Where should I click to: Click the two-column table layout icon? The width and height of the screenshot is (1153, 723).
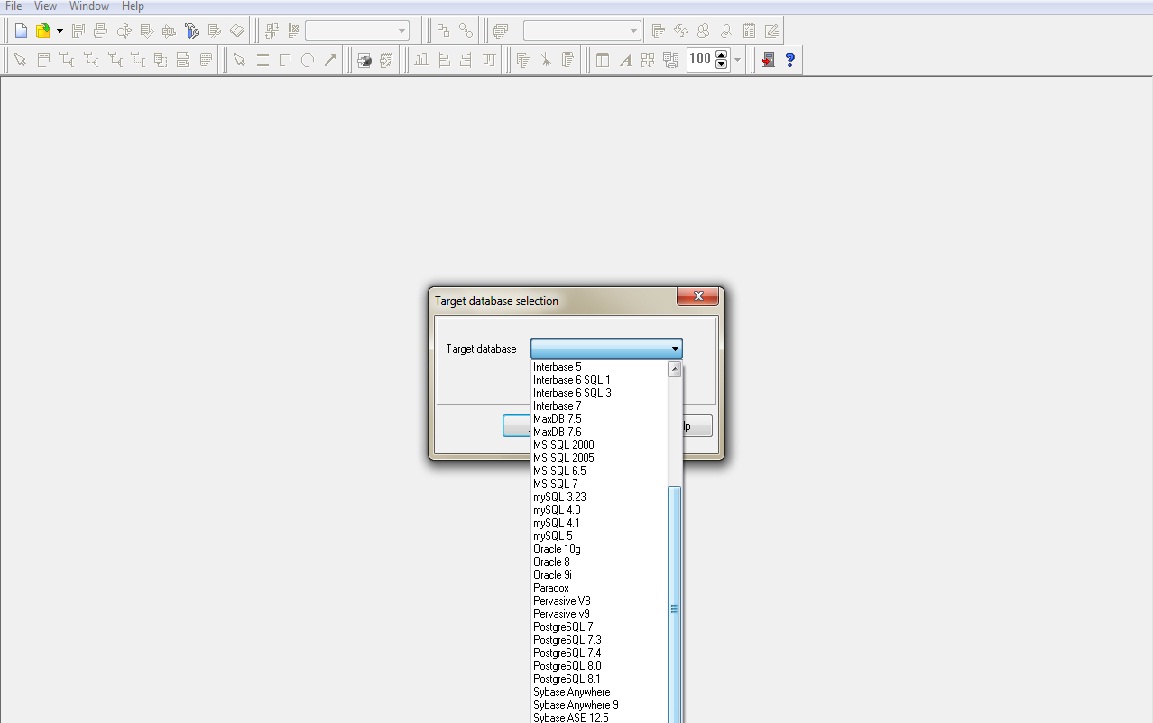602,60
